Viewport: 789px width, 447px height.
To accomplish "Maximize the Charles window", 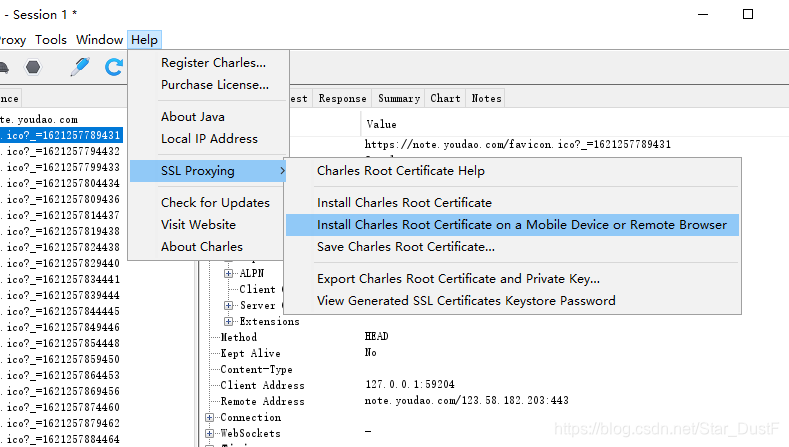I will tap(748, 15).
